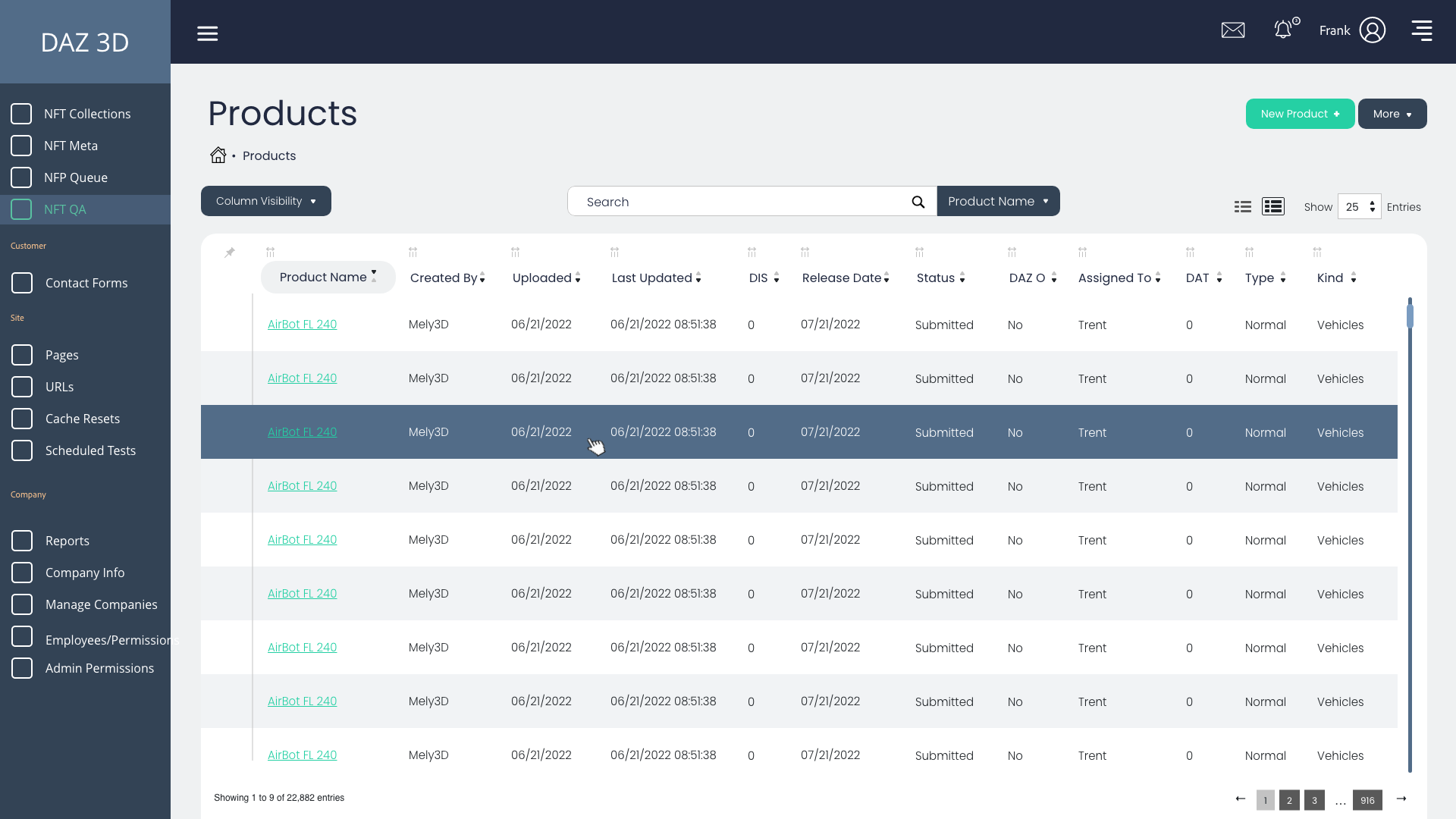Click the drag handle above DIS column

[x=752, y=252]
